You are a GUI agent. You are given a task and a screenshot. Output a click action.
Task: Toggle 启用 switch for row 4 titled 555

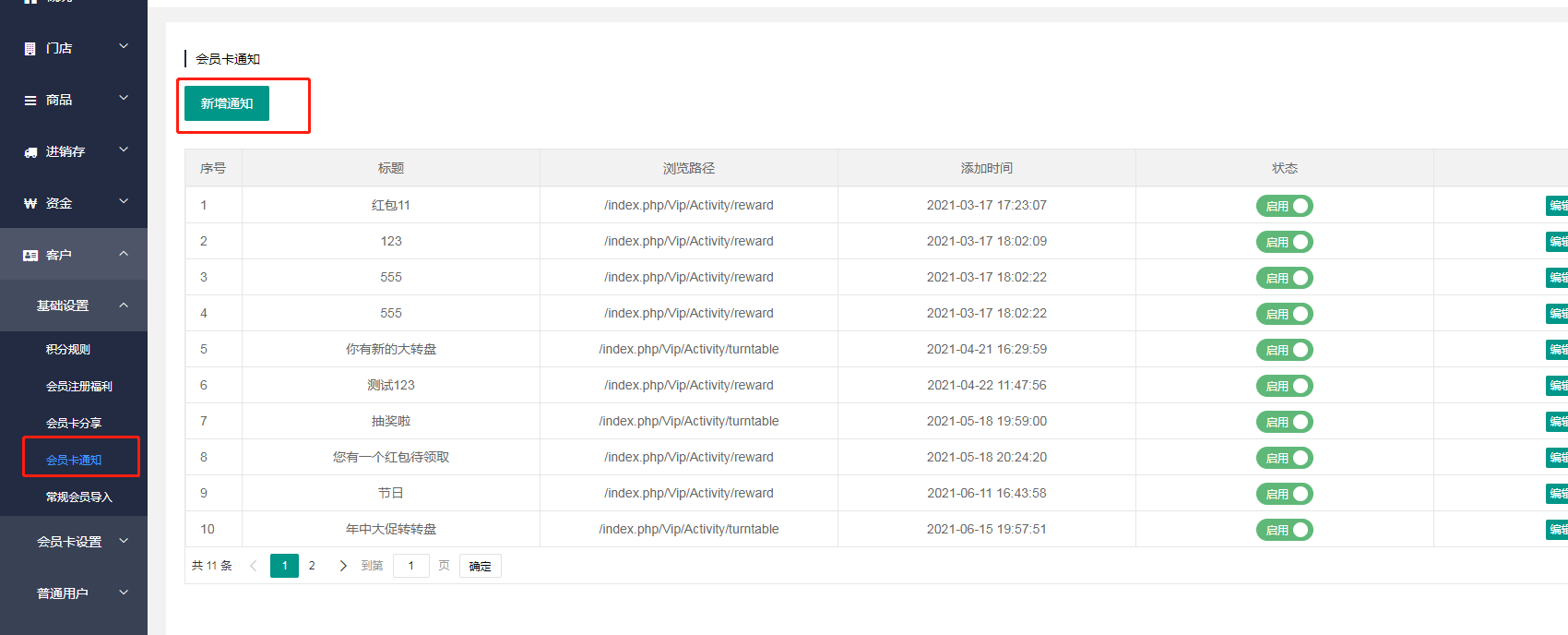pos(1284,314)
